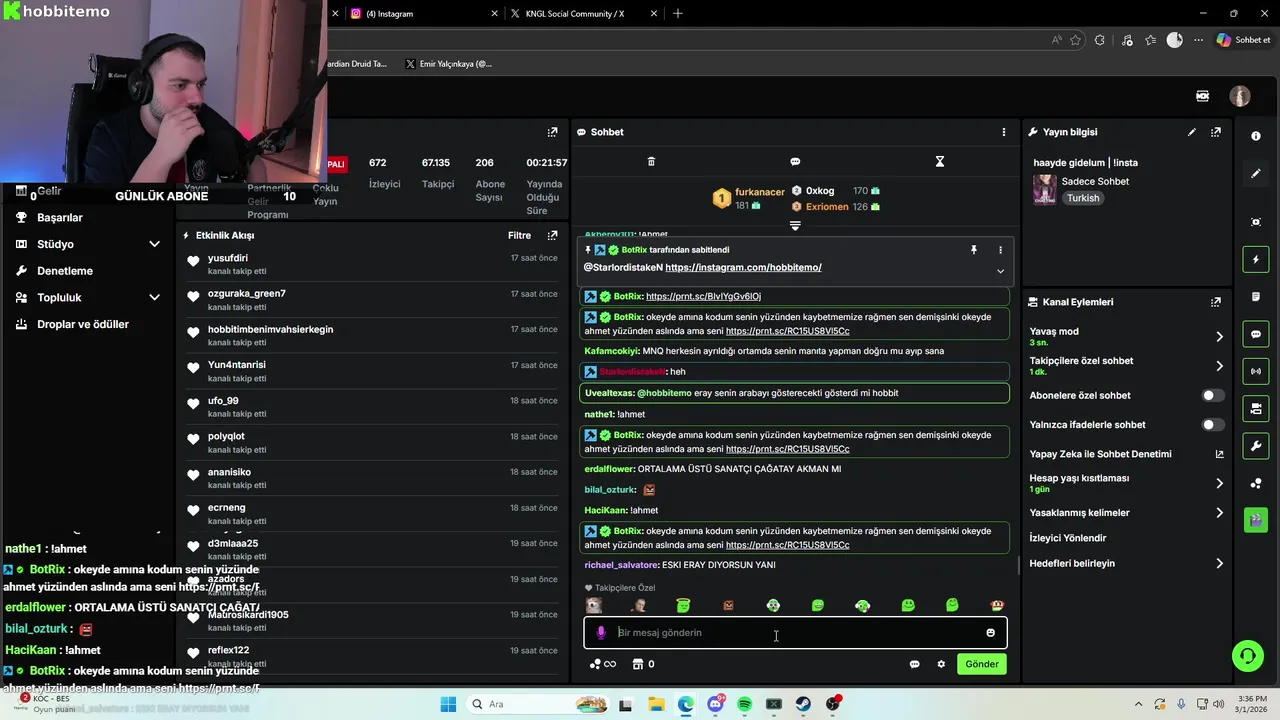Open the Filtre option in activity feed
Viewport: 1280px width, 720px height.
519,235
